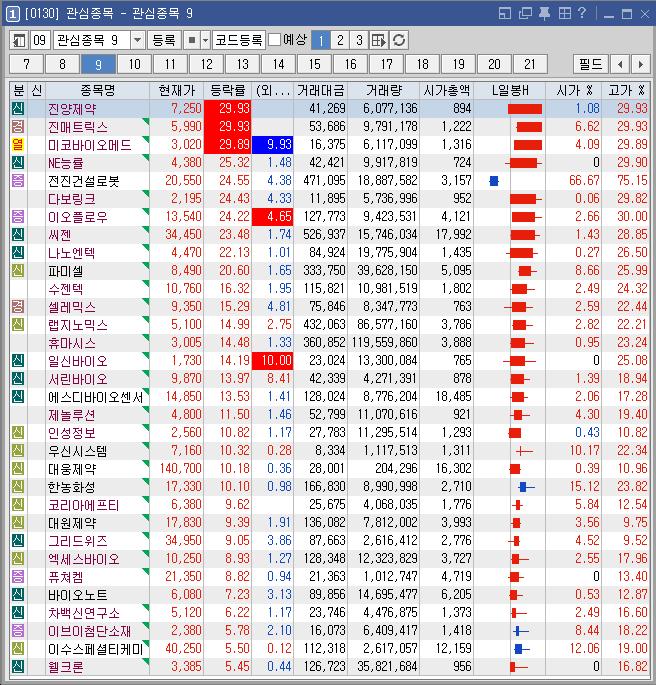
Task: Click the 증 badge next to 전진건설로봇
Action: (x=17, y=180)
